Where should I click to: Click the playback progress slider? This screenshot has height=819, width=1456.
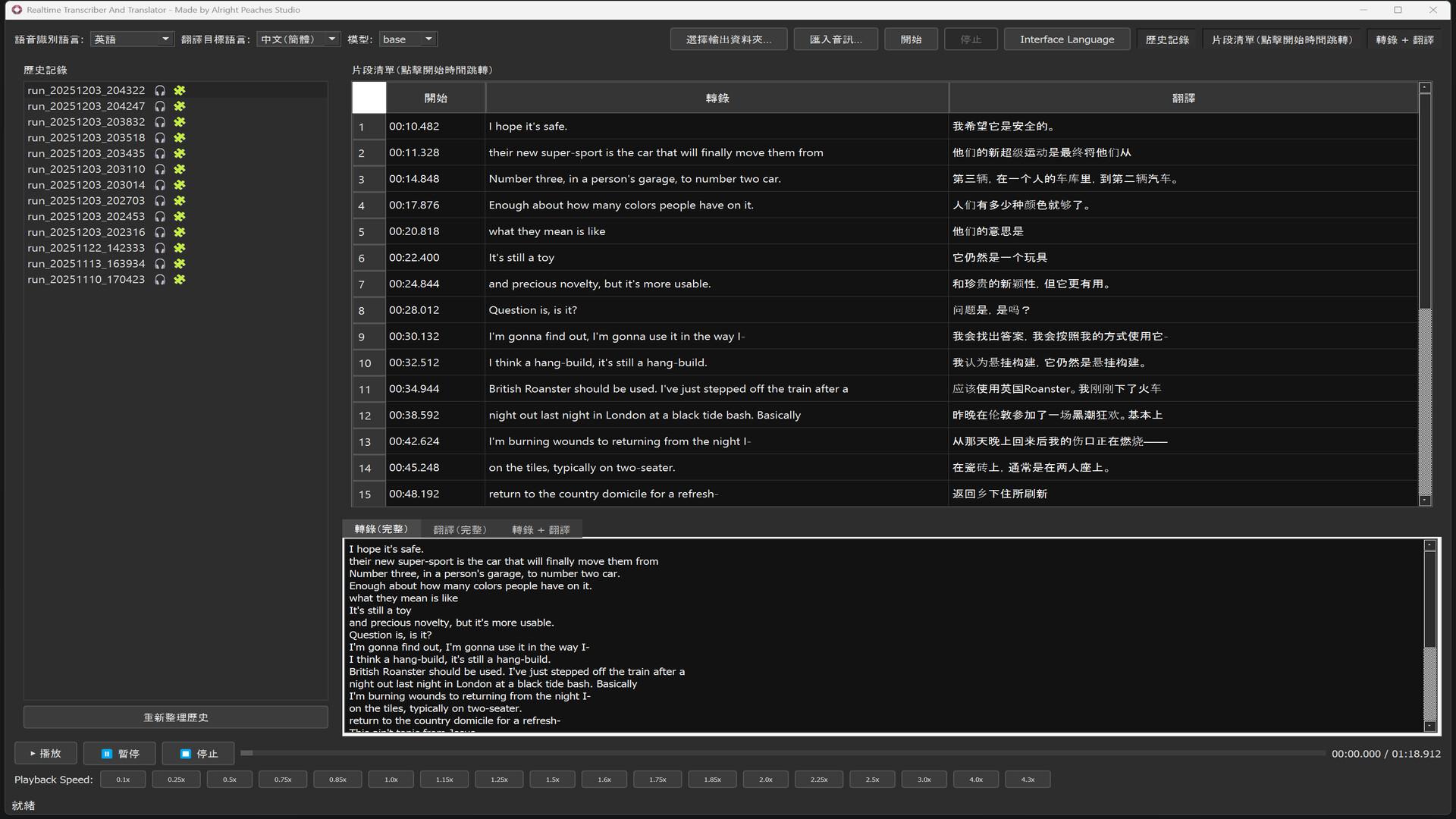(781, 753)
